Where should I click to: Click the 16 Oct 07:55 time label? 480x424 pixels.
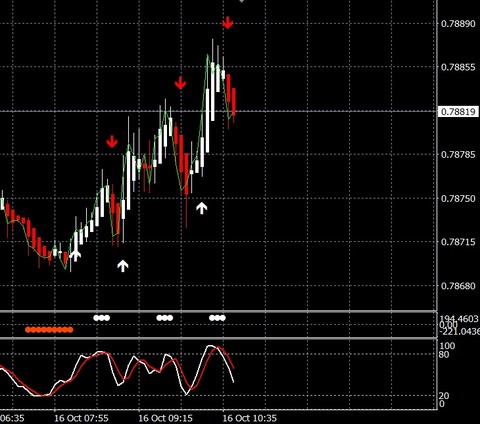coord(82,418)
